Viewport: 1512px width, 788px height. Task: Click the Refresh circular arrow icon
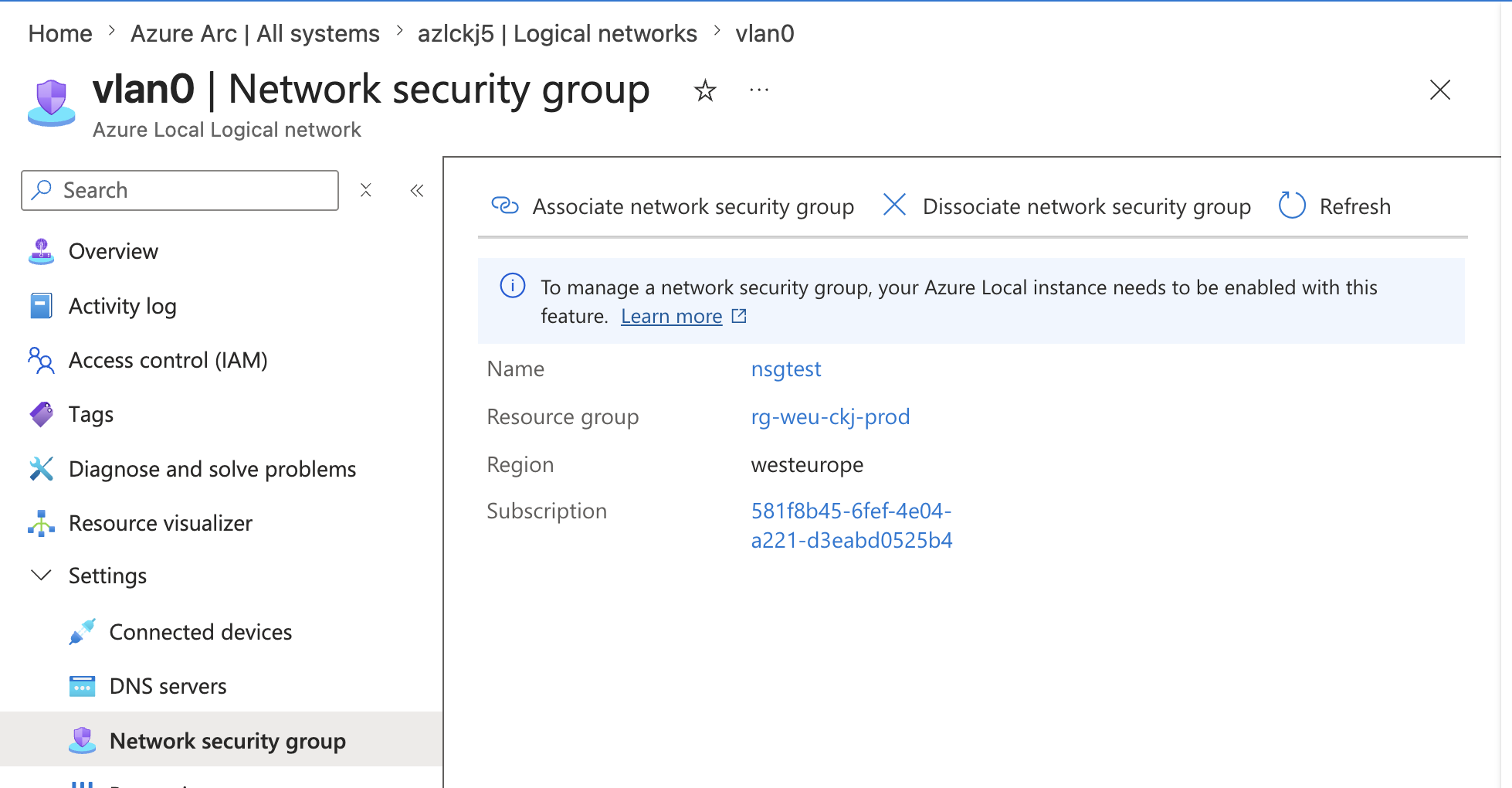click(1292, 205)
